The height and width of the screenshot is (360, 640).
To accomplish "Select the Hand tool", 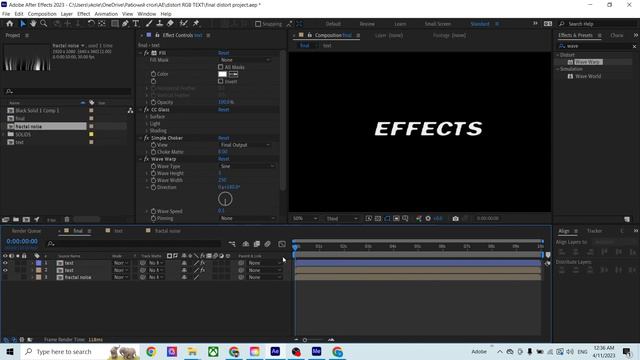I will 33,24.
